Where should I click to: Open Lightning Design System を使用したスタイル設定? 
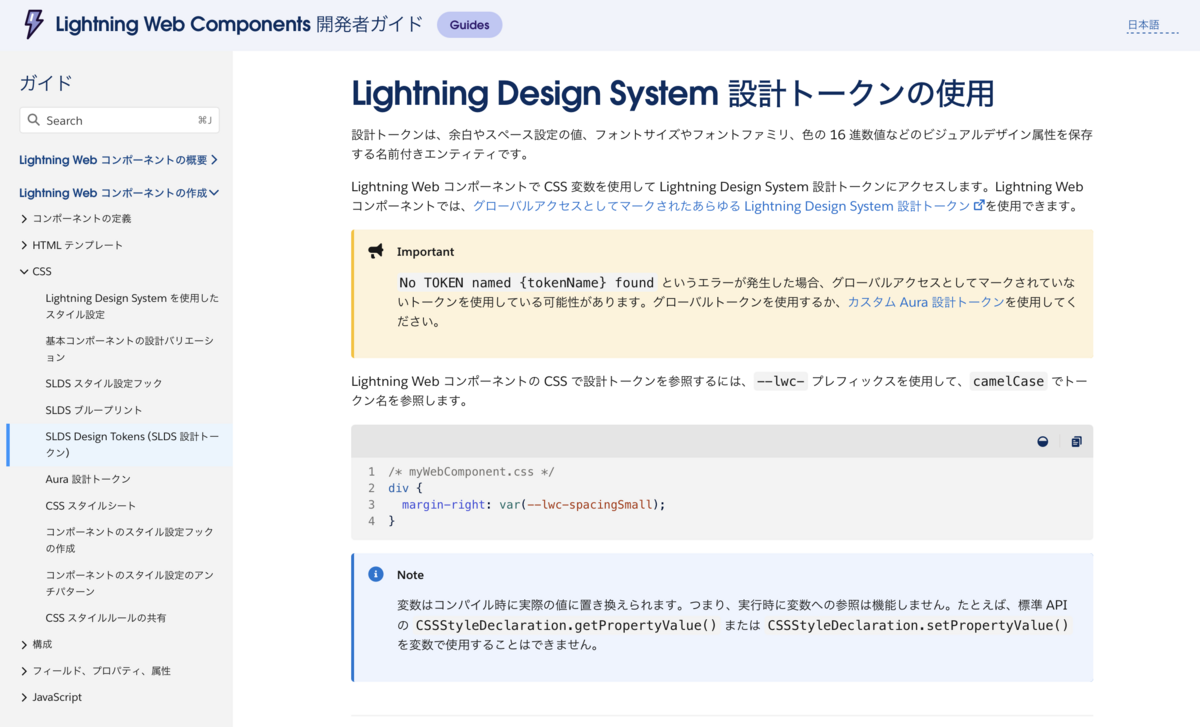pyautogui.click(x=132, y=306)
